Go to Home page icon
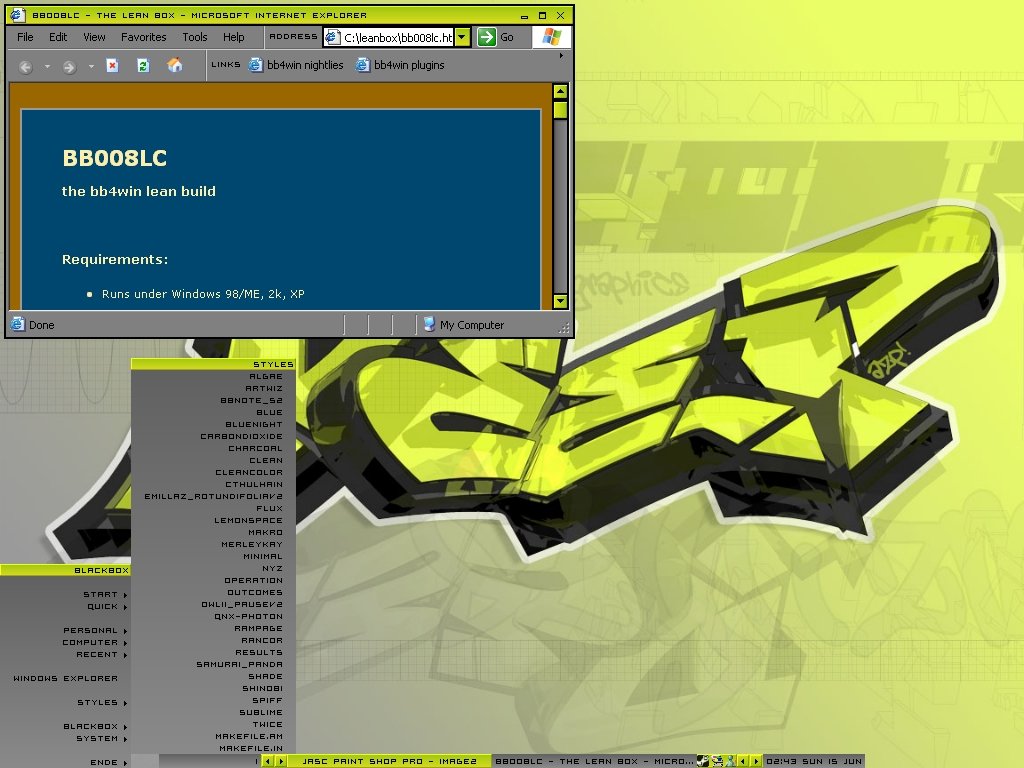1024x768 pixels. tap(174, 65)
